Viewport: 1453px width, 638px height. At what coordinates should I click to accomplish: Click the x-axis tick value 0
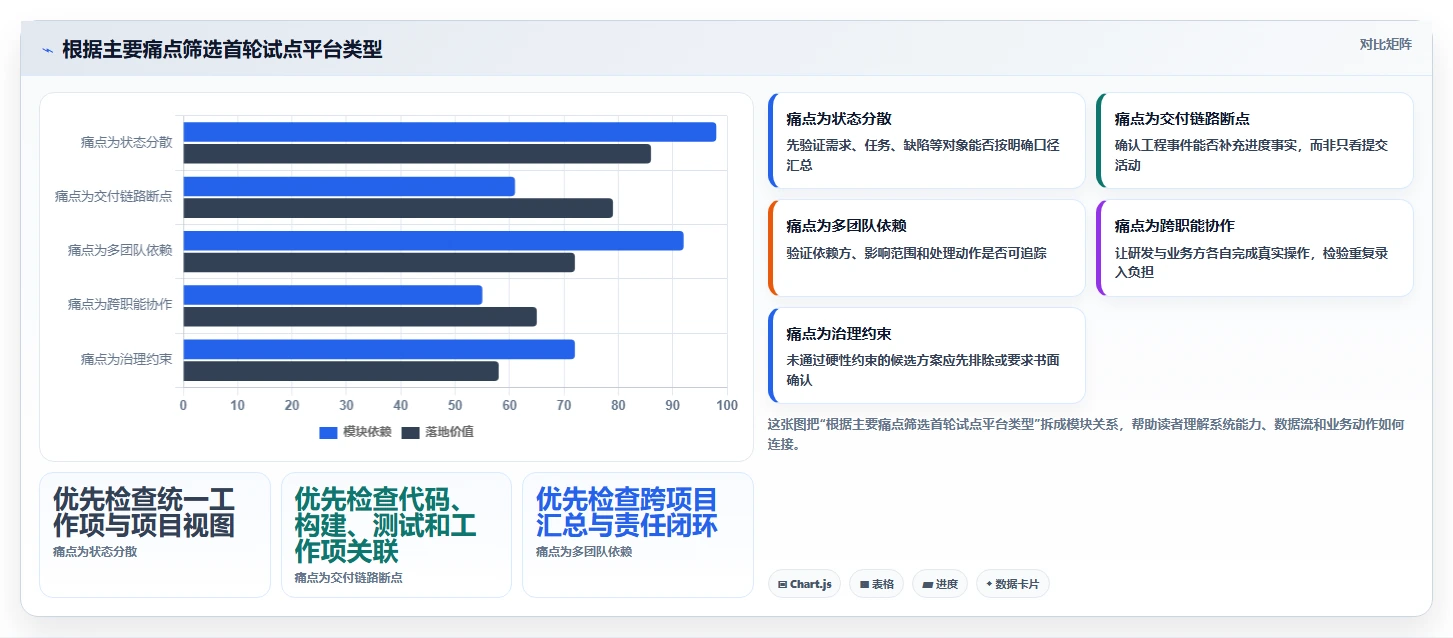183,405
